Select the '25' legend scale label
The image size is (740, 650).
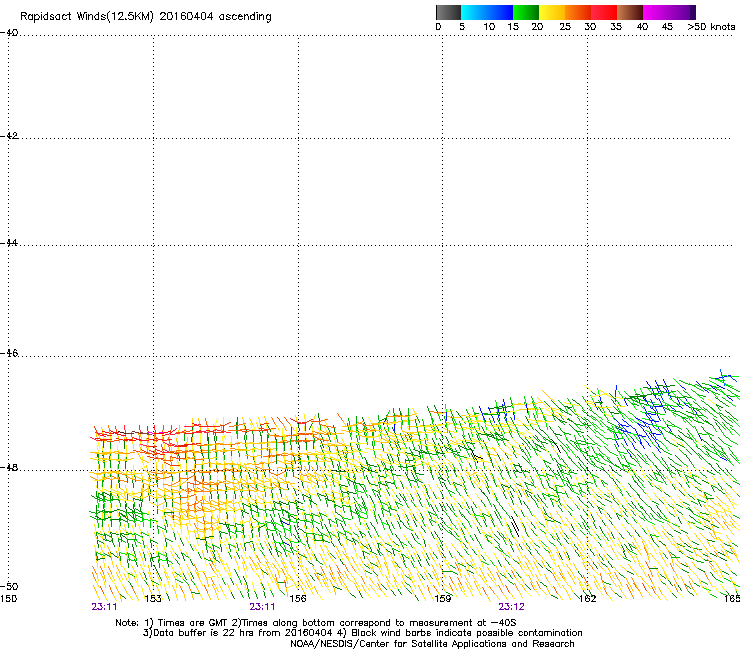565,27
